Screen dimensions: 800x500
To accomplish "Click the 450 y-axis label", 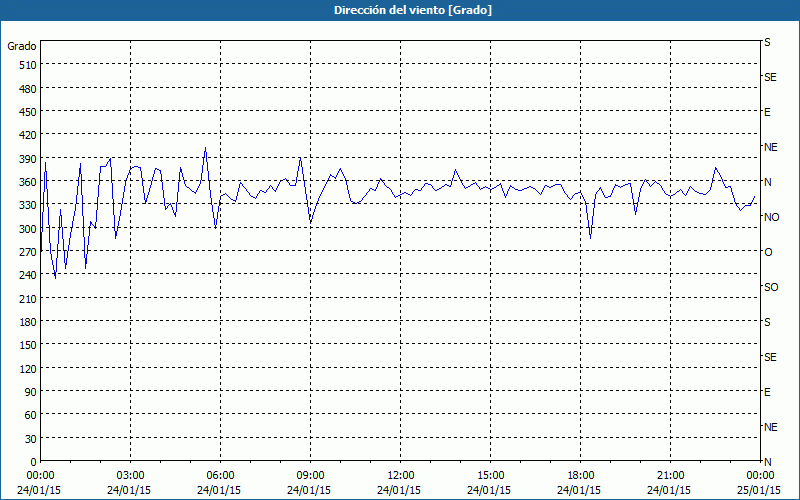I will click(x=29, y=112).
